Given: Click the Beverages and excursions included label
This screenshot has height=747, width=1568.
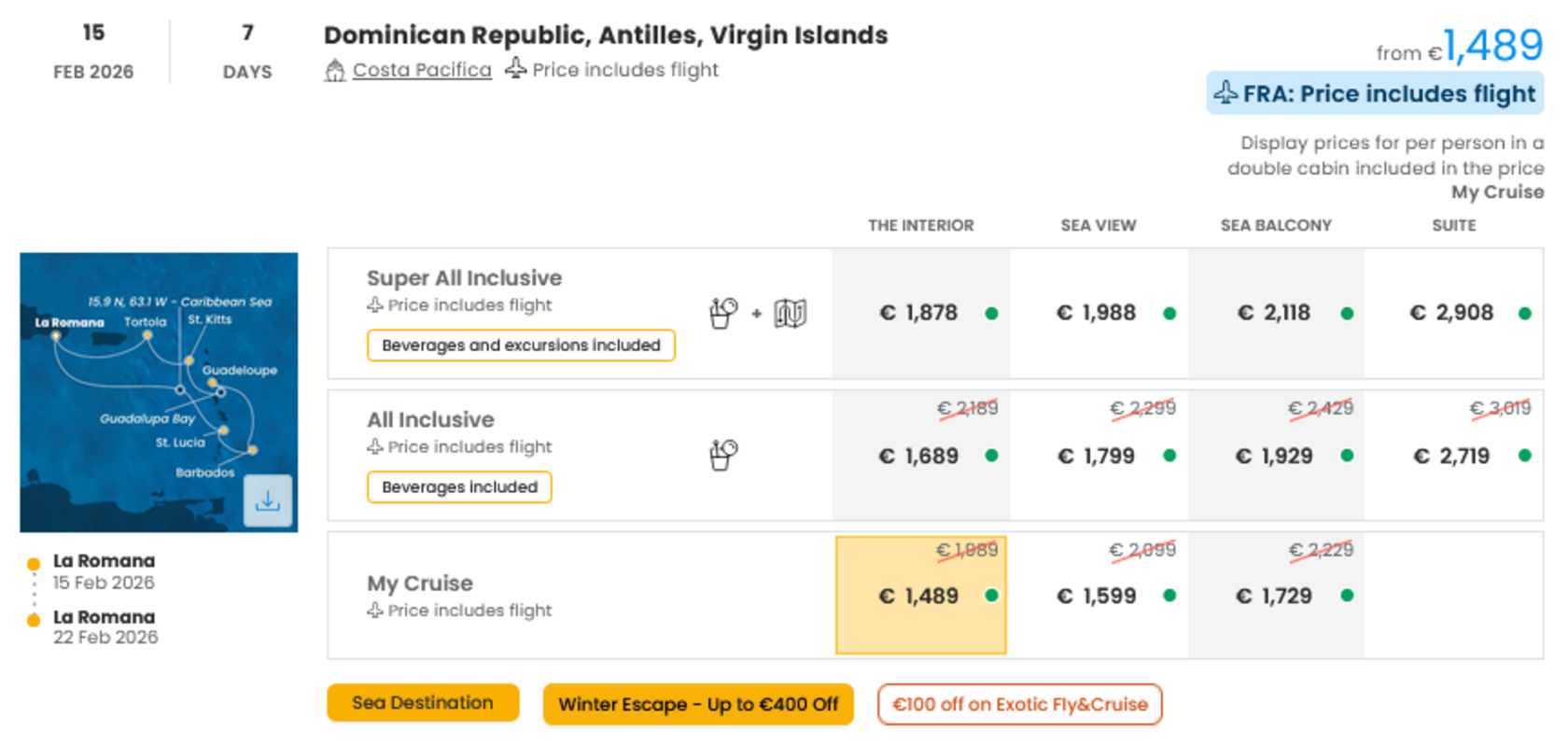Looking at the screenshot, I should (x=521, y=345).
